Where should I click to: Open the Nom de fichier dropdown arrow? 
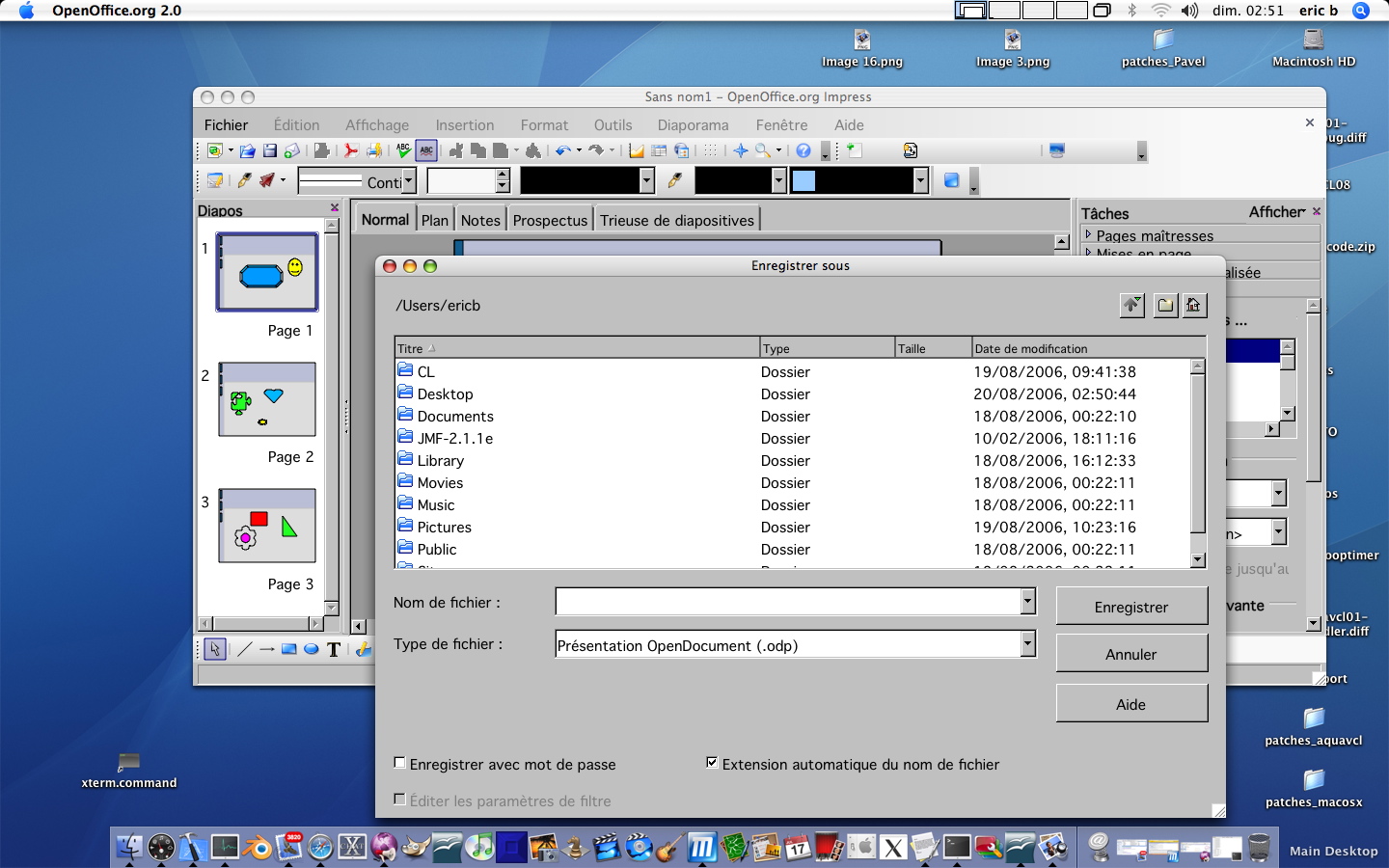[x=1028, y=602]
